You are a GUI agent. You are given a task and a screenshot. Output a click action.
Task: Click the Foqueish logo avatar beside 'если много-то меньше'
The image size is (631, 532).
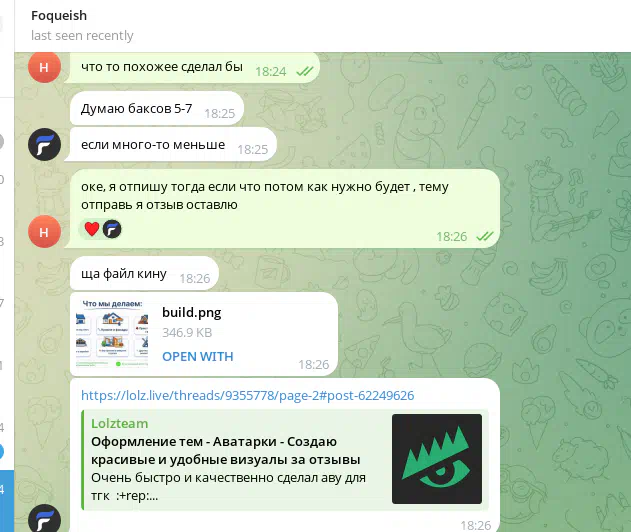pyautogui.click(x=44, y=144)
